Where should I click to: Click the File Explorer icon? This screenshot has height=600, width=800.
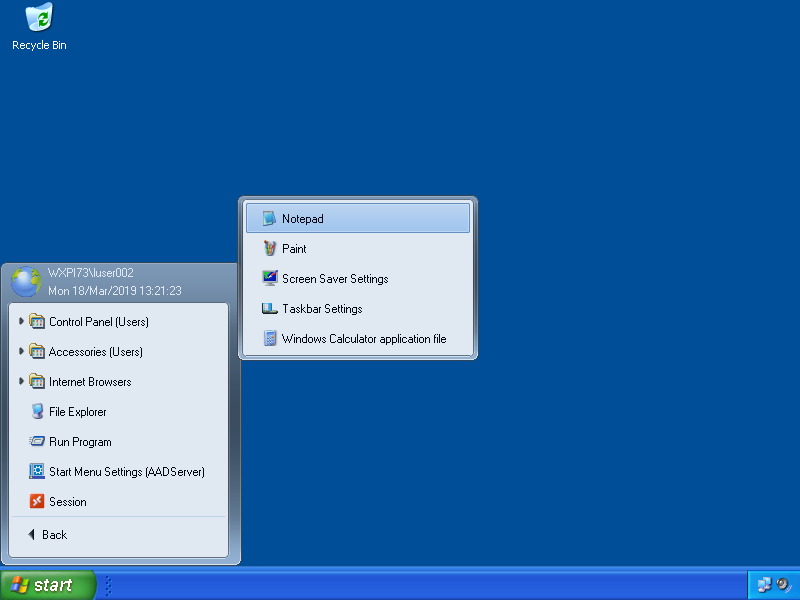(37, 412)
